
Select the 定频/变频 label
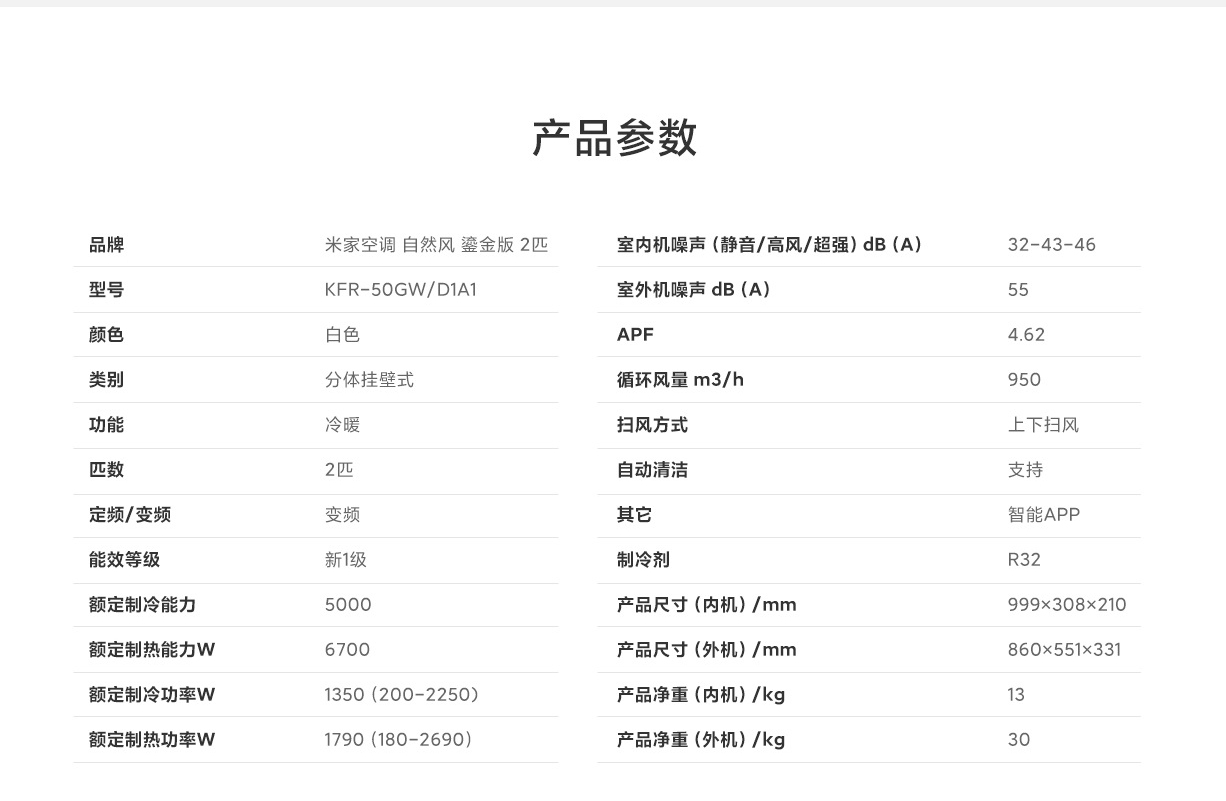pos(130,515)
